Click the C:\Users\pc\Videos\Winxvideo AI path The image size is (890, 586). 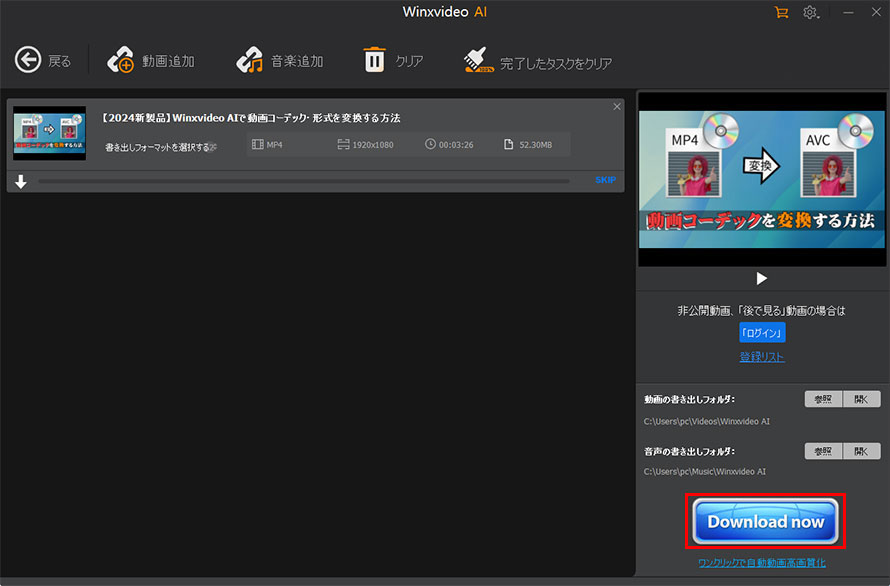[707, 421]
